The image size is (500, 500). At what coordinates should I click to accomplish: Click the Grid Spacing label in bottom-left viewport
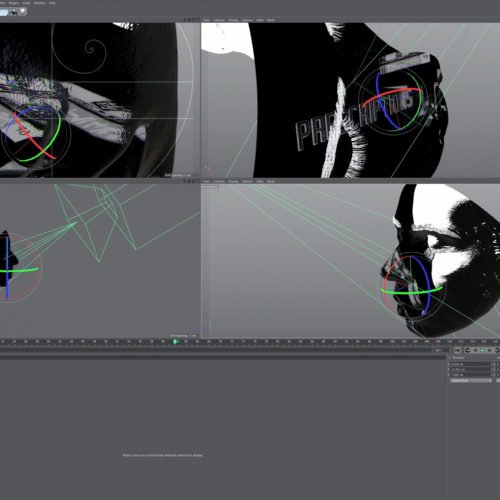tap(183, 336)
